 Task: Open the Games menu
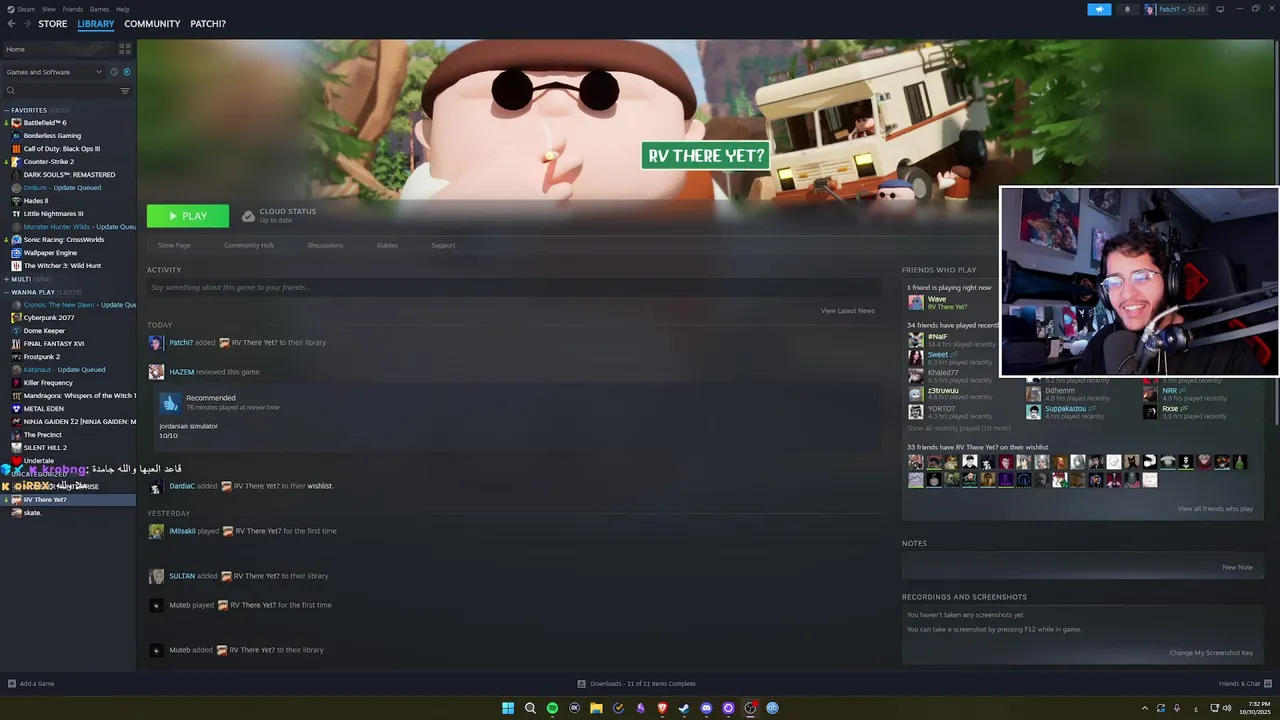coord(99,9)
